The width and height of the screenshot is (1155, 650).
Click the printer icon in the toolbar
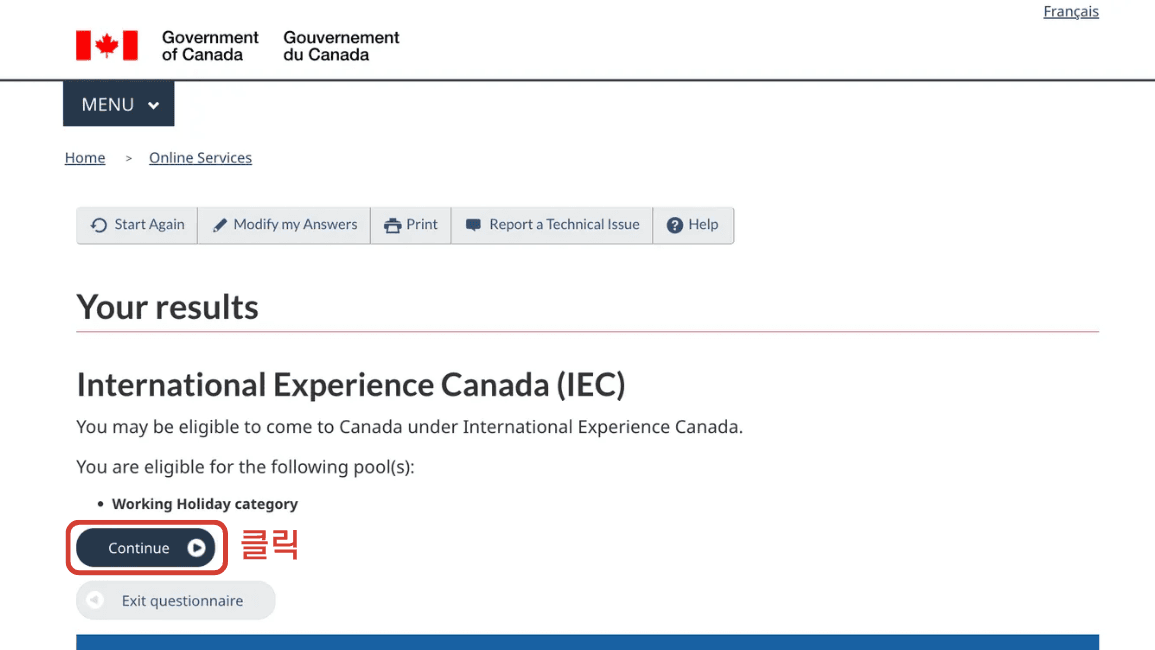[392, 225]
